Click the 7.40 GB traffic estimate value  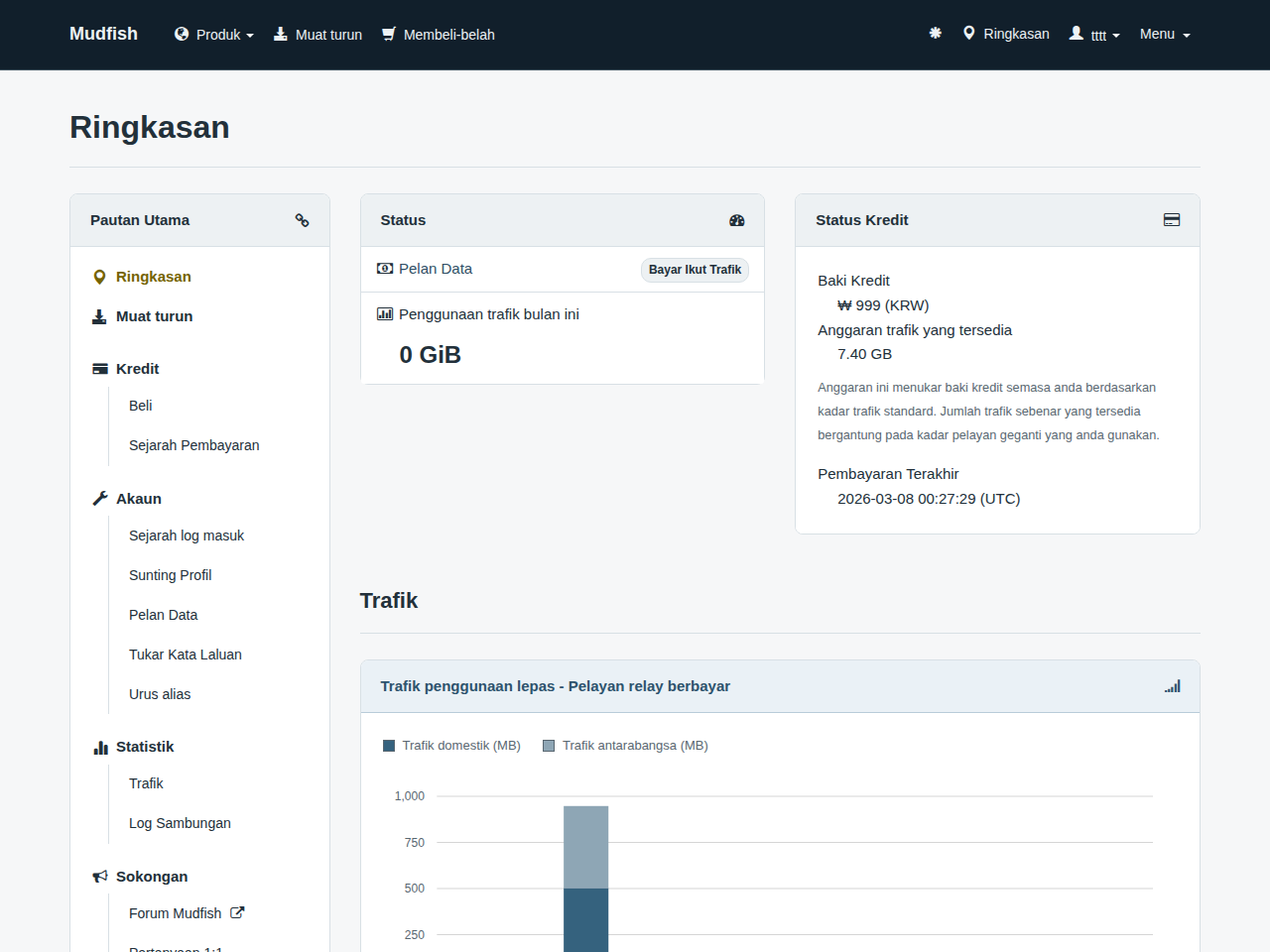tap(864, 354)
